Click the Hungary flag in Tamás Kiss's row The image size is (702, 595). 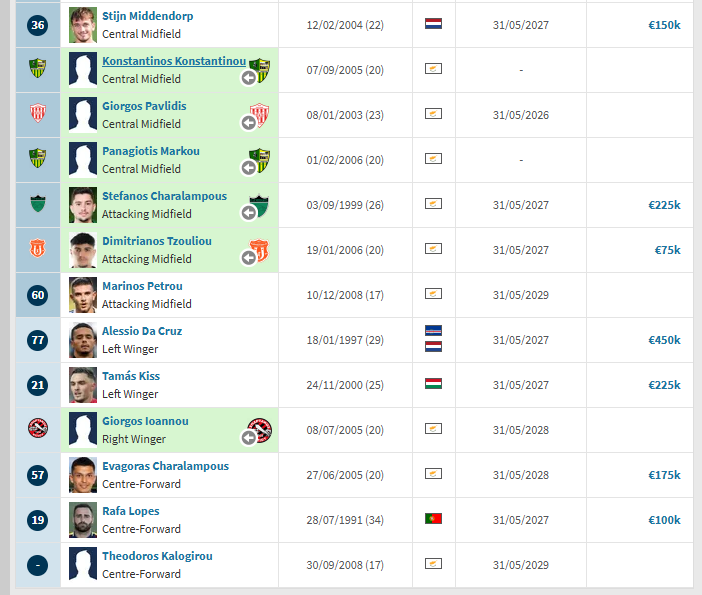433,384
